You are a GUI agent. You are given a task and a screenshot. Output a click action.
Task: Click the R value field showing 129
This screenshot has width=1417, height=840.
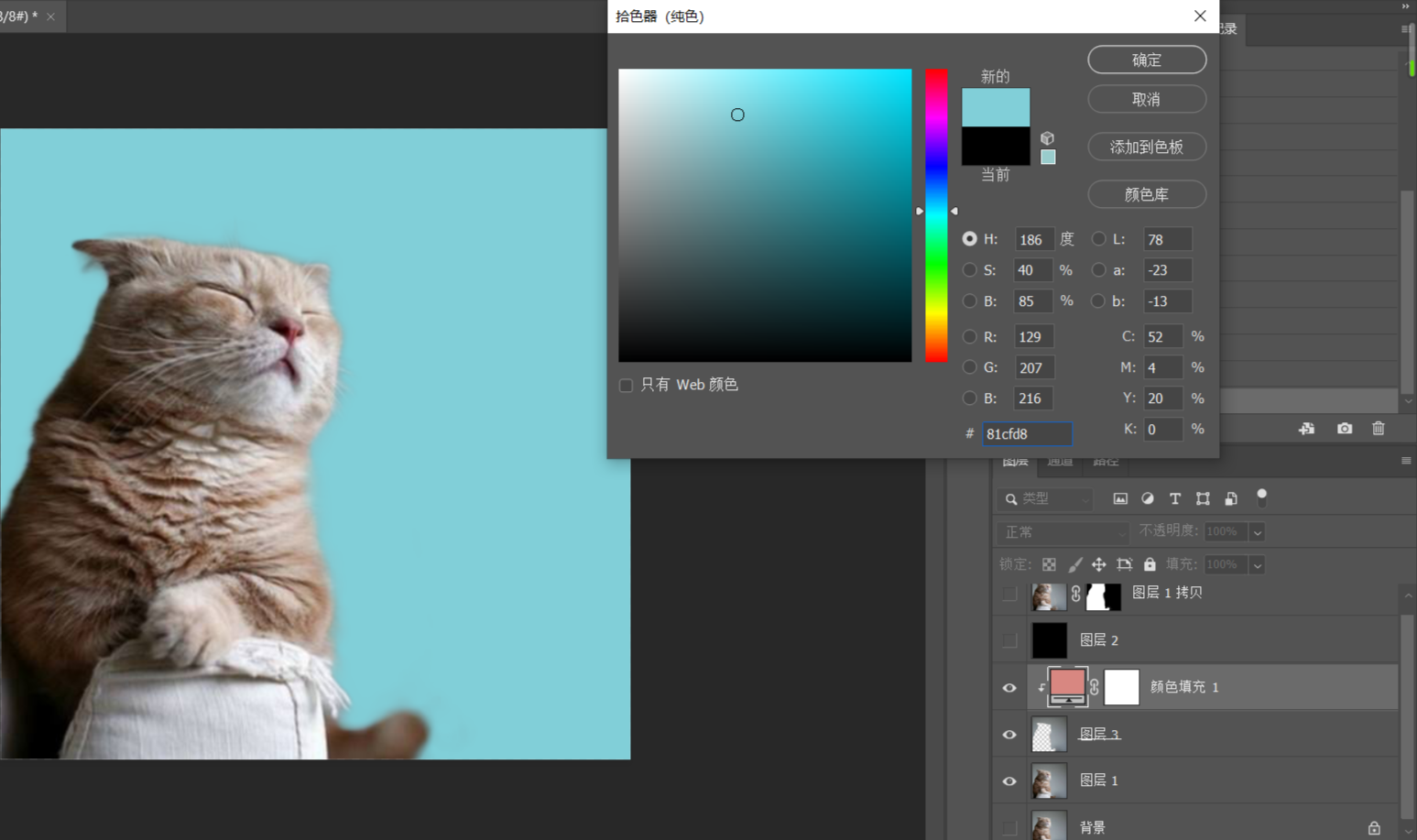[x=1034, y=336]
